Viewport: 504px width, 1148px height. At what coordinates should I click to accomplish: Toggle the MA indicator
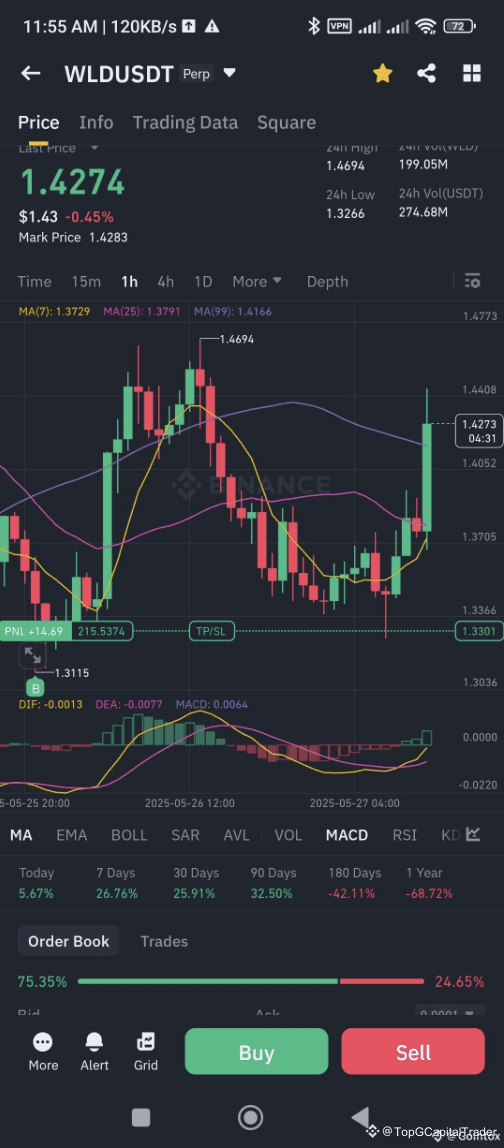click(21, 835)
